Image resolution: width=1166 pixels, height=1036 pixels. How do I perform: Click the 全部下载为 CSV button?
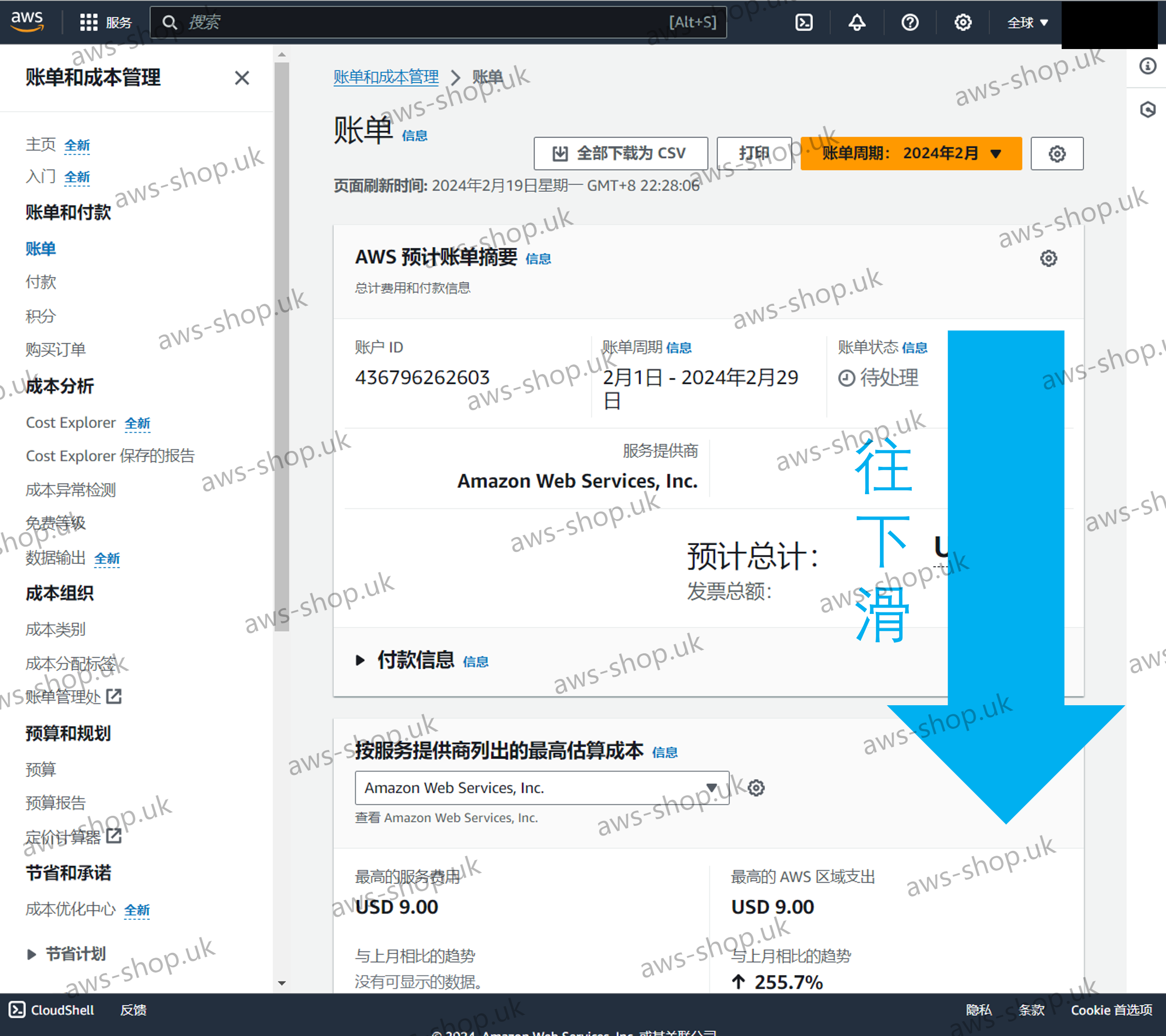click(x=620, y=153)
